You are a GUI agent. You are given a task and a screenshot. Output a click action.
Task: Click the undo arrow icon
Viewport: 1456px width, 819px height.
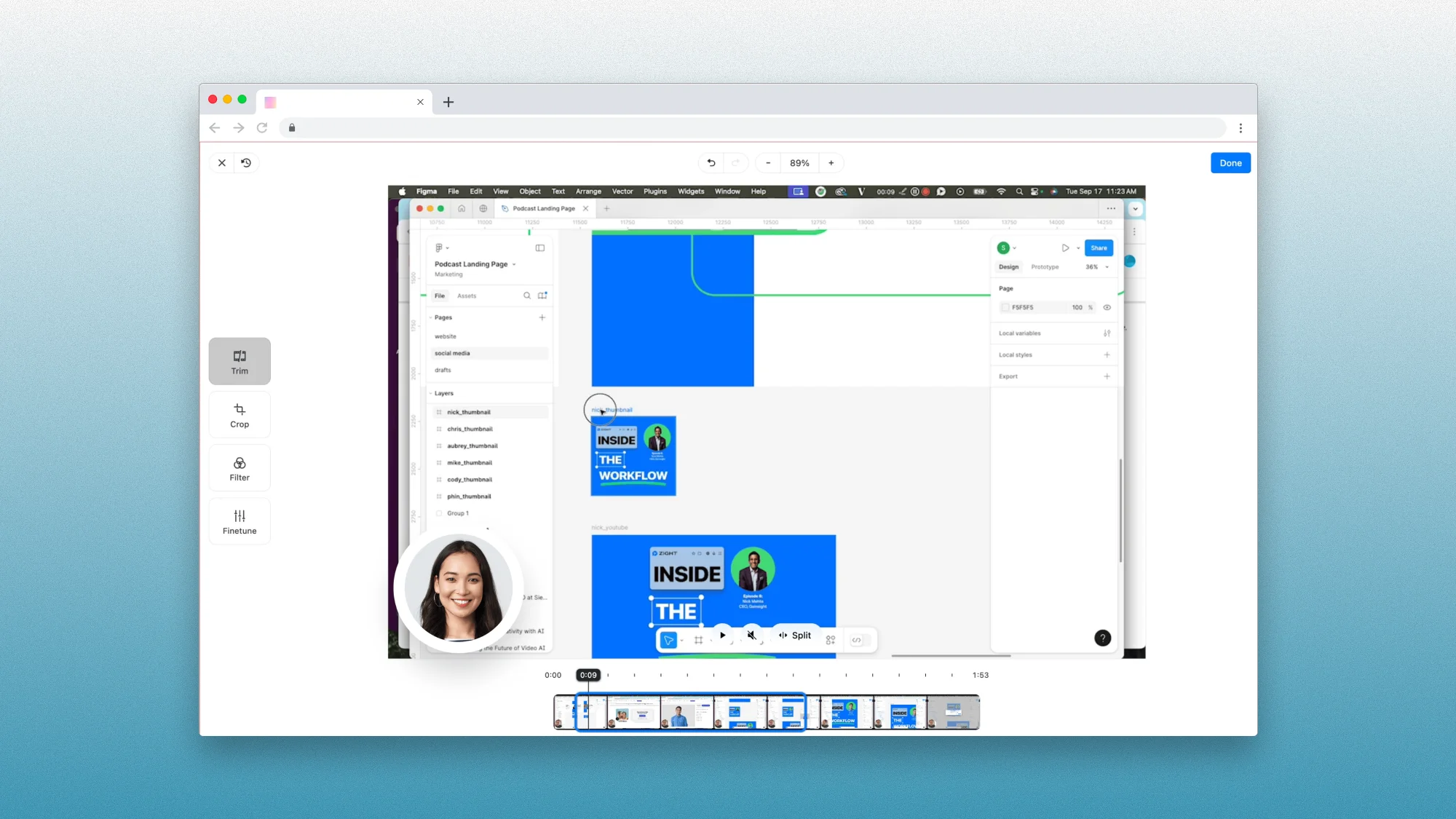tap(711, 163)
